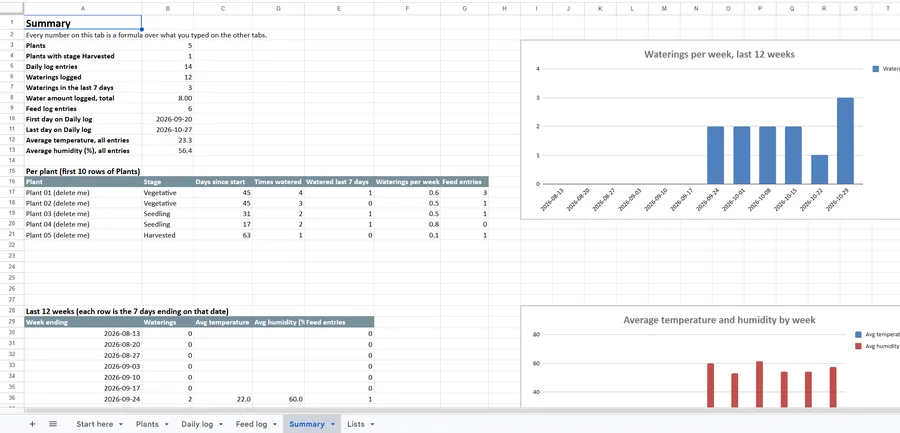Click the 'Days since start' column header cell

223,181
